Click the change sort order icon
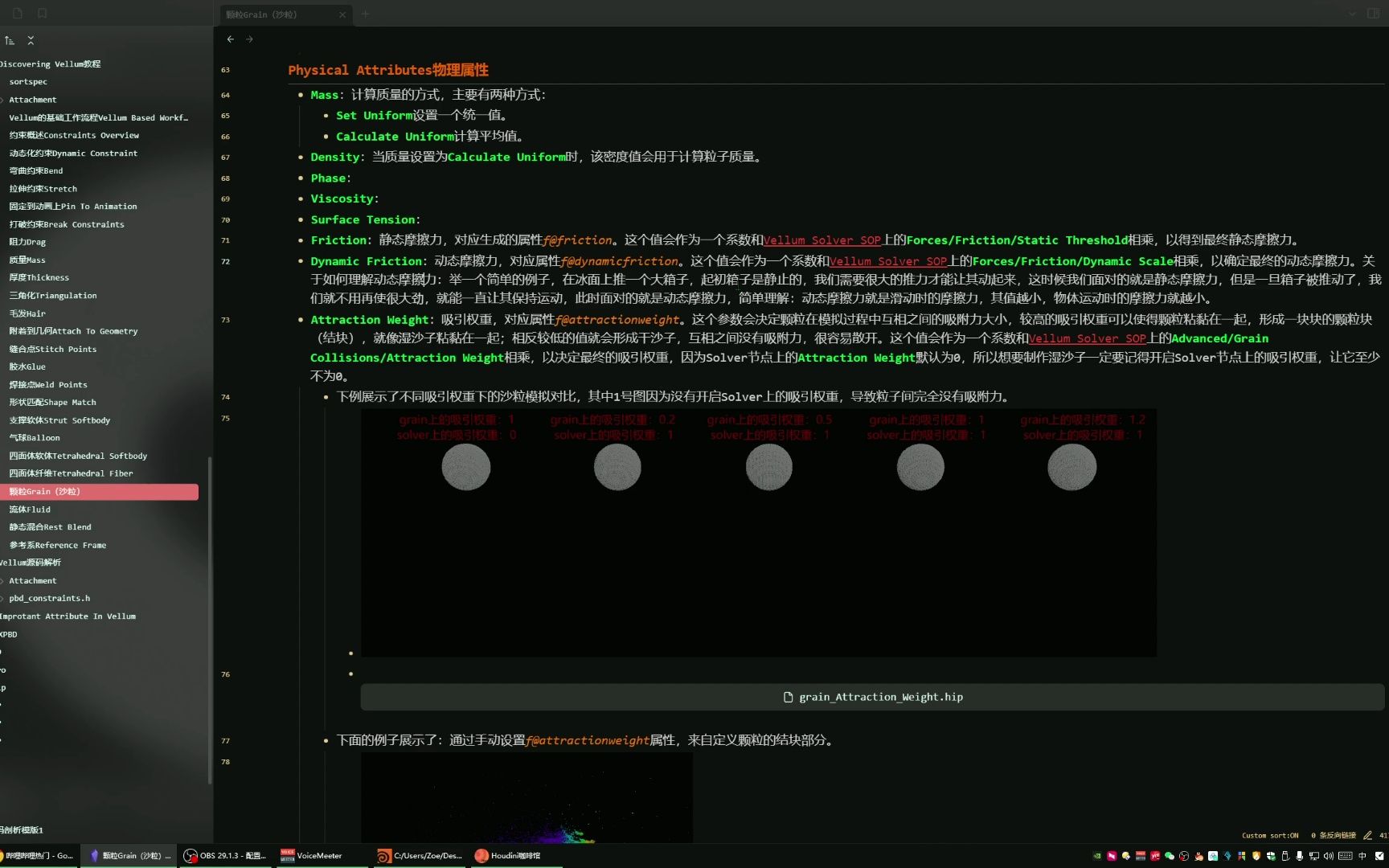The height and width of the screenshot is (868, 1389). [10, 40]
